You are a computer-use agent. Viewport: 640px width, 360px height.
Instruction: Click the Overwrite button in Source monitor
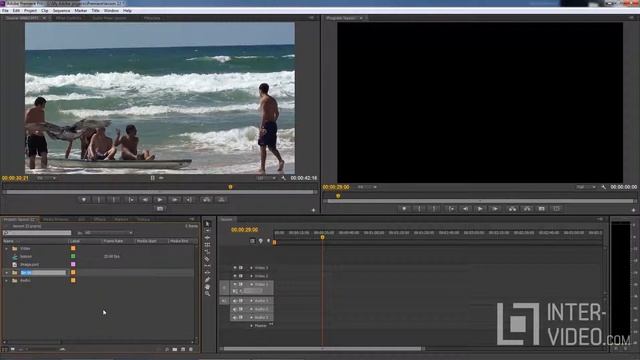[221, 200]
